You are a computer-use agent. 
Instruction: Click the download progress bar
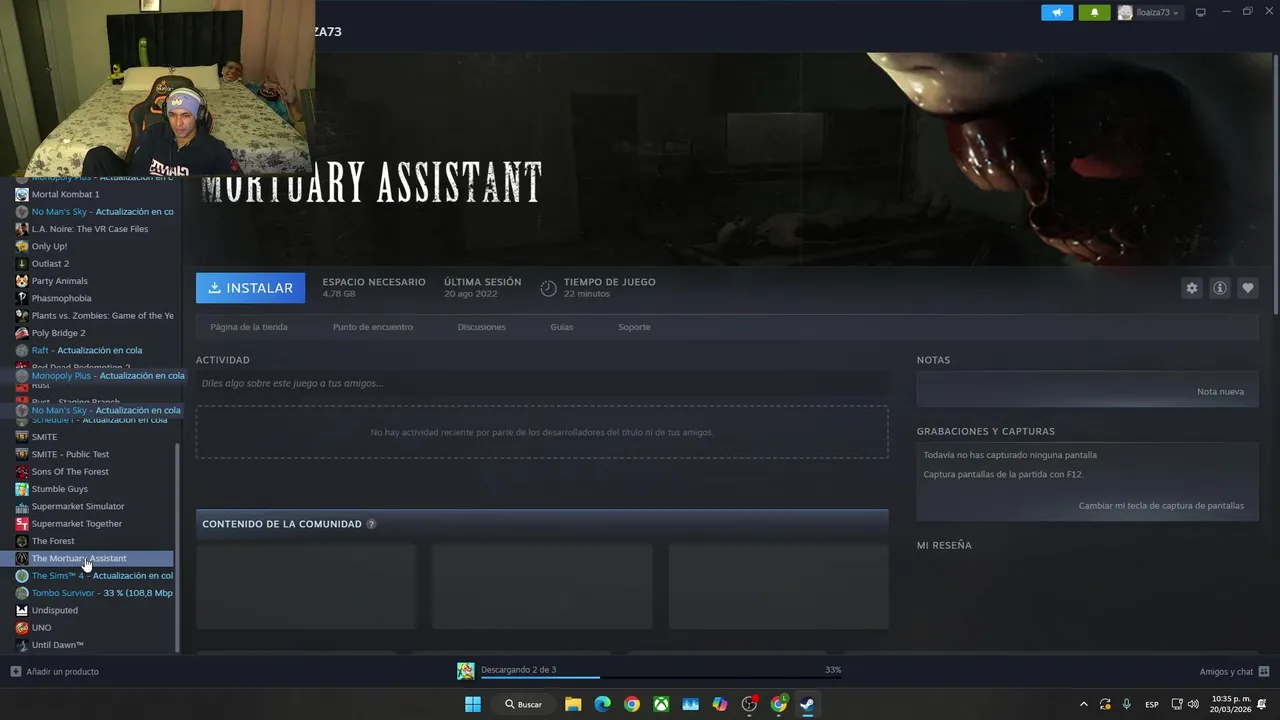tap(661, 678)
